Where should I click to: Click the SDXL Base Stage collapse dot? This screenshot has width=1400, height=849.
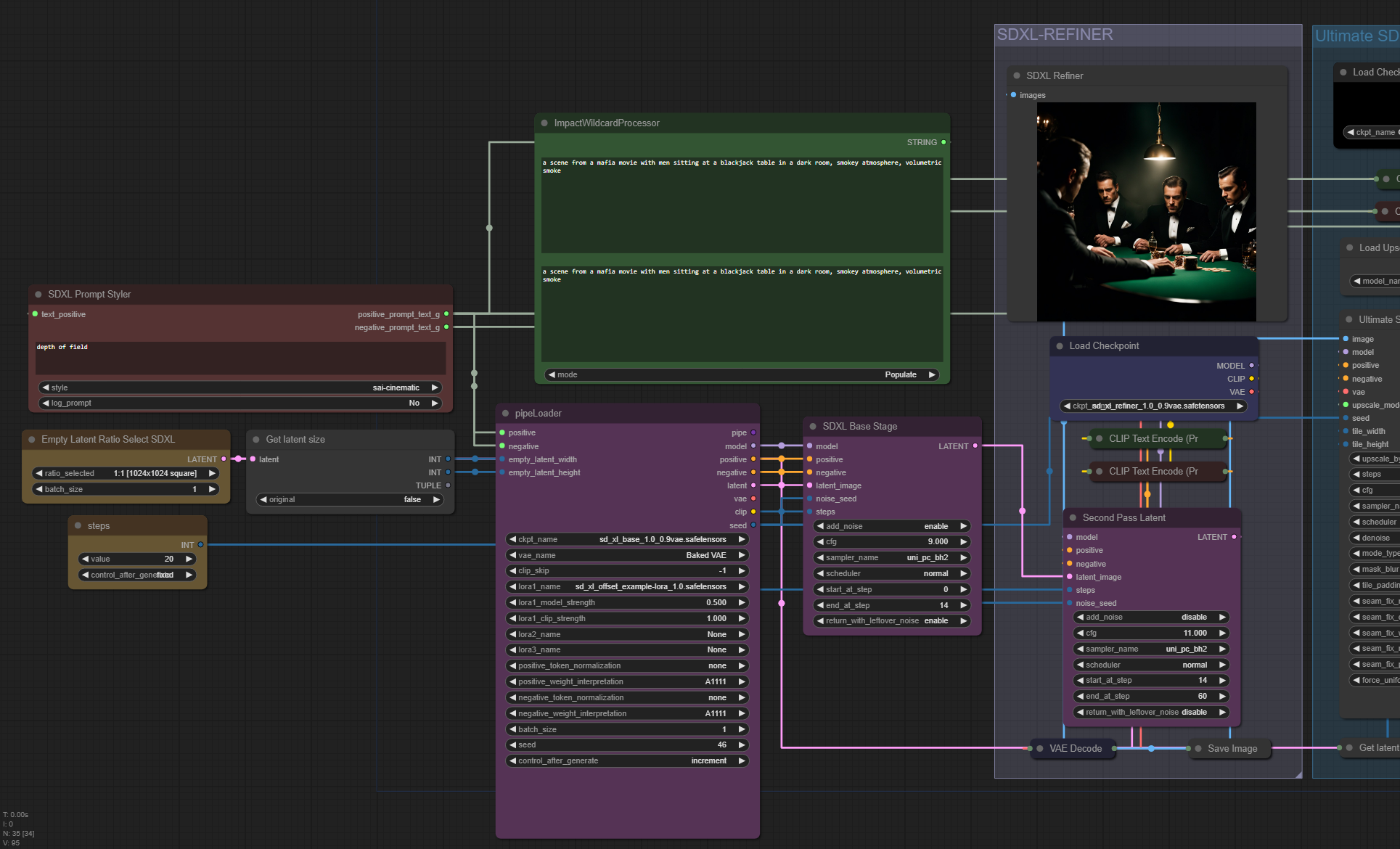[x=813, y=427]
